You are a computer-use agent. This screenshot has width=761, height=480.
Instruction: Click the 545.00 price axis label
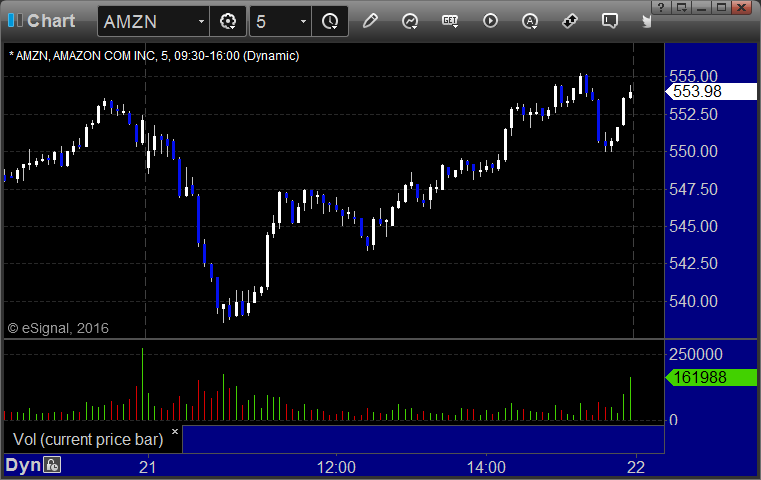pos(693,226)
